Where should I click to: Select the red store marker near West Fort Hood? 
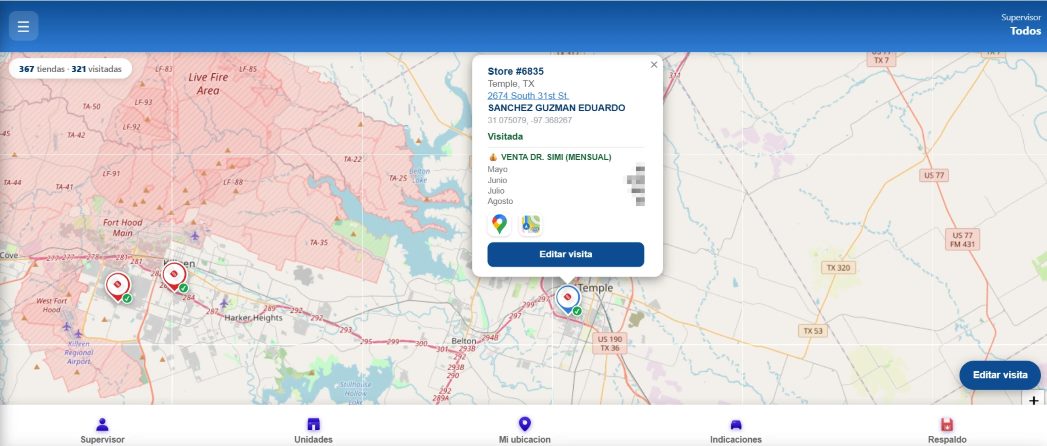[x=118, y=287]
